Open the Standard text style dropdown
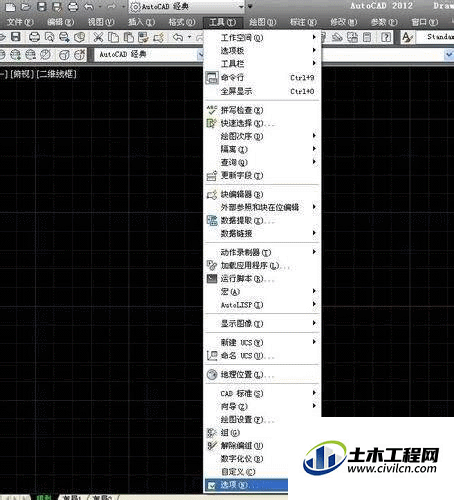This screenshot has height=500, width=454. (435, 37)
